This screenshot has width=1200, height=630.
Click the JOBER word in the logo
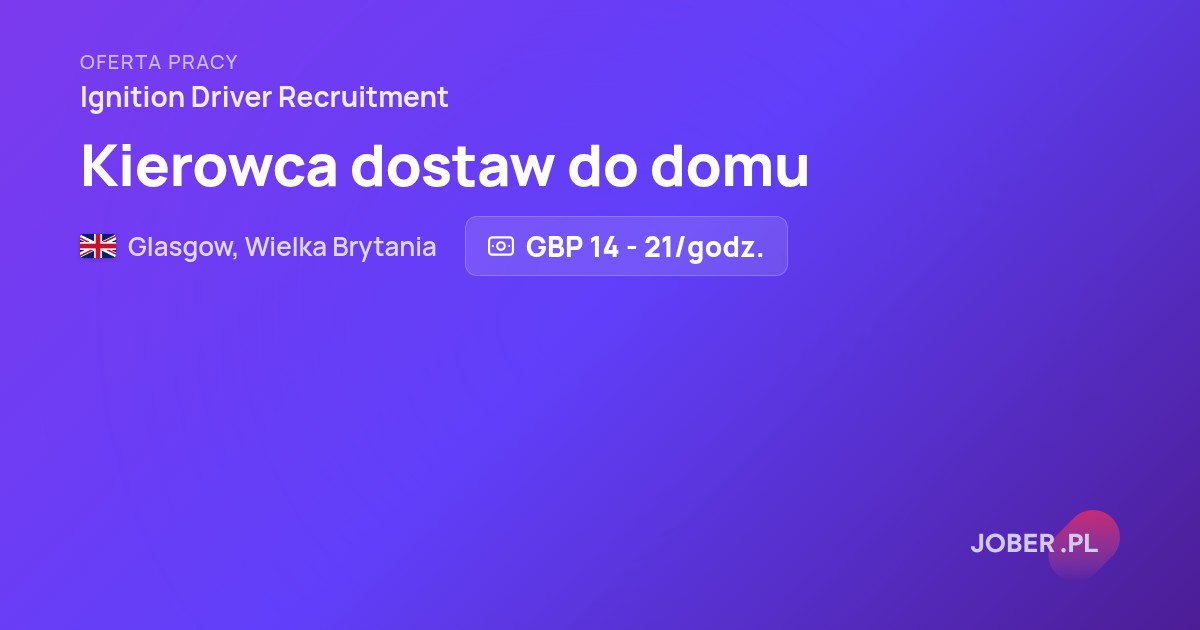[1013, 544]
